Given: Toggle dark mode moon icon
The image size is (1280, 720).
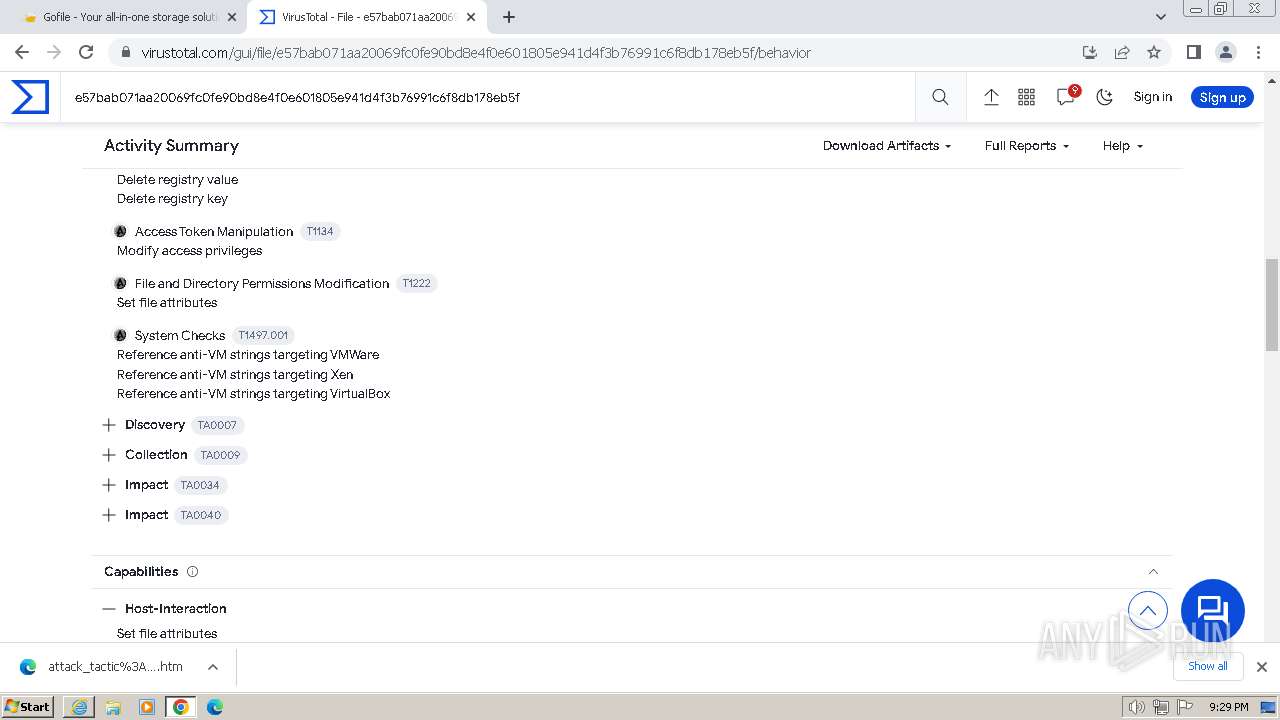Looking at the screenshot, I should pyautogui.click(x=1104, y=97).
